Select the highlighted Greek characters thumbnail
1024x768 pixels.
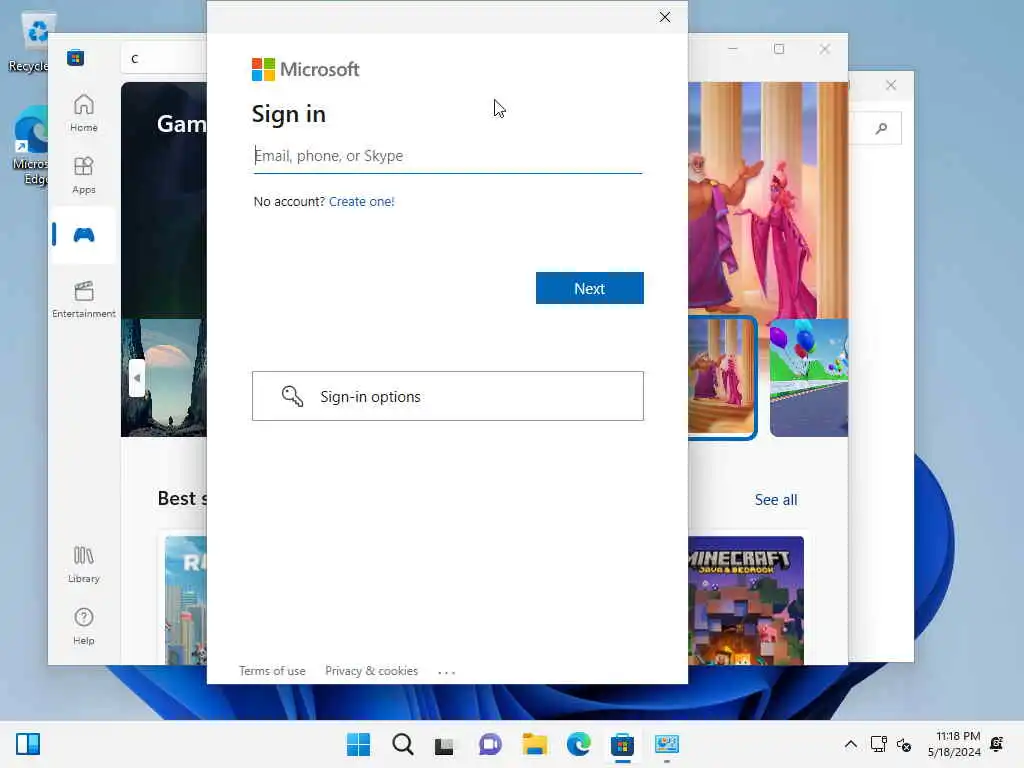(x=722, y=377)
